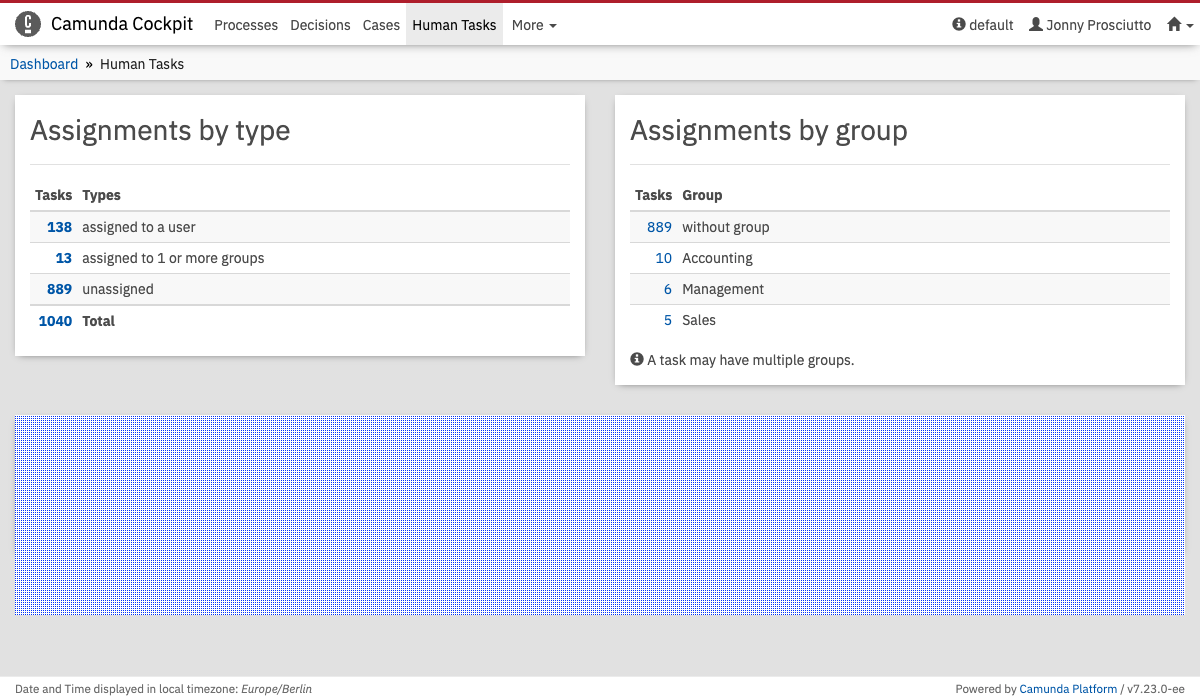Viewport: 1200px width, 700px height.
Task: Show the 10 Accounting group tasks
Action: click(x=663, y=258)
